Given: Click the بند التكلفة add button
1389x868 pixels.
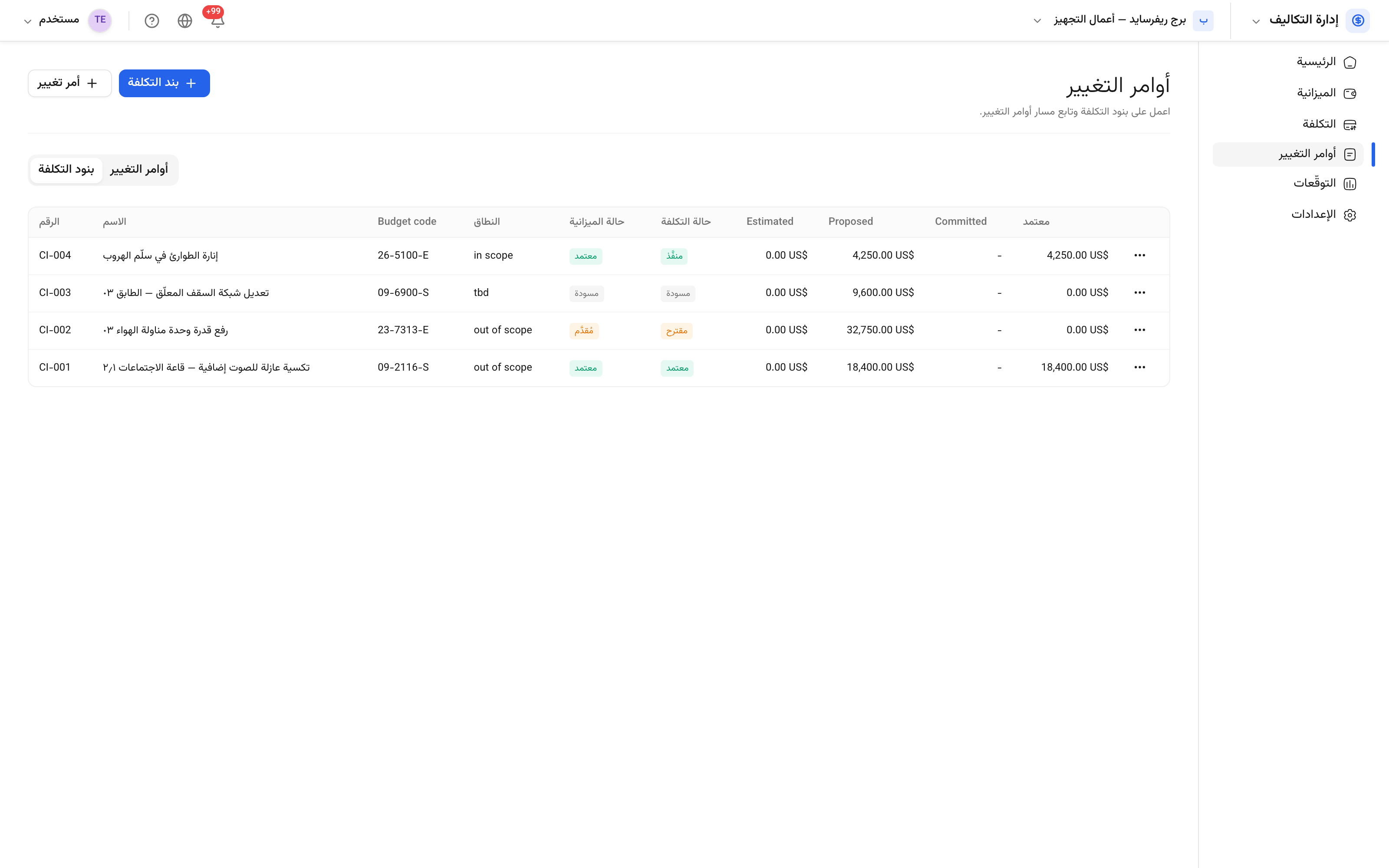Looking at the screenshot, I should (x=164, y=83).
